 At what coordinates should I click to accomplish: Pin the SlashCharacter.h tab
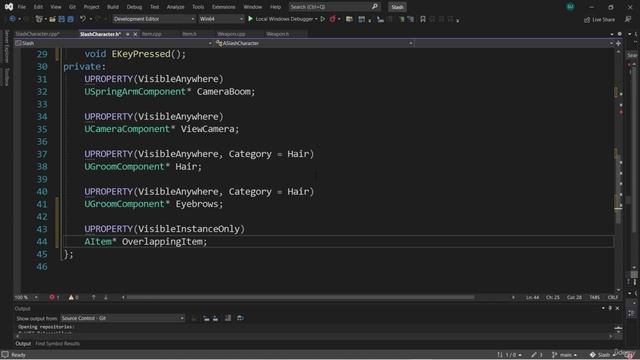coord(128,34)
